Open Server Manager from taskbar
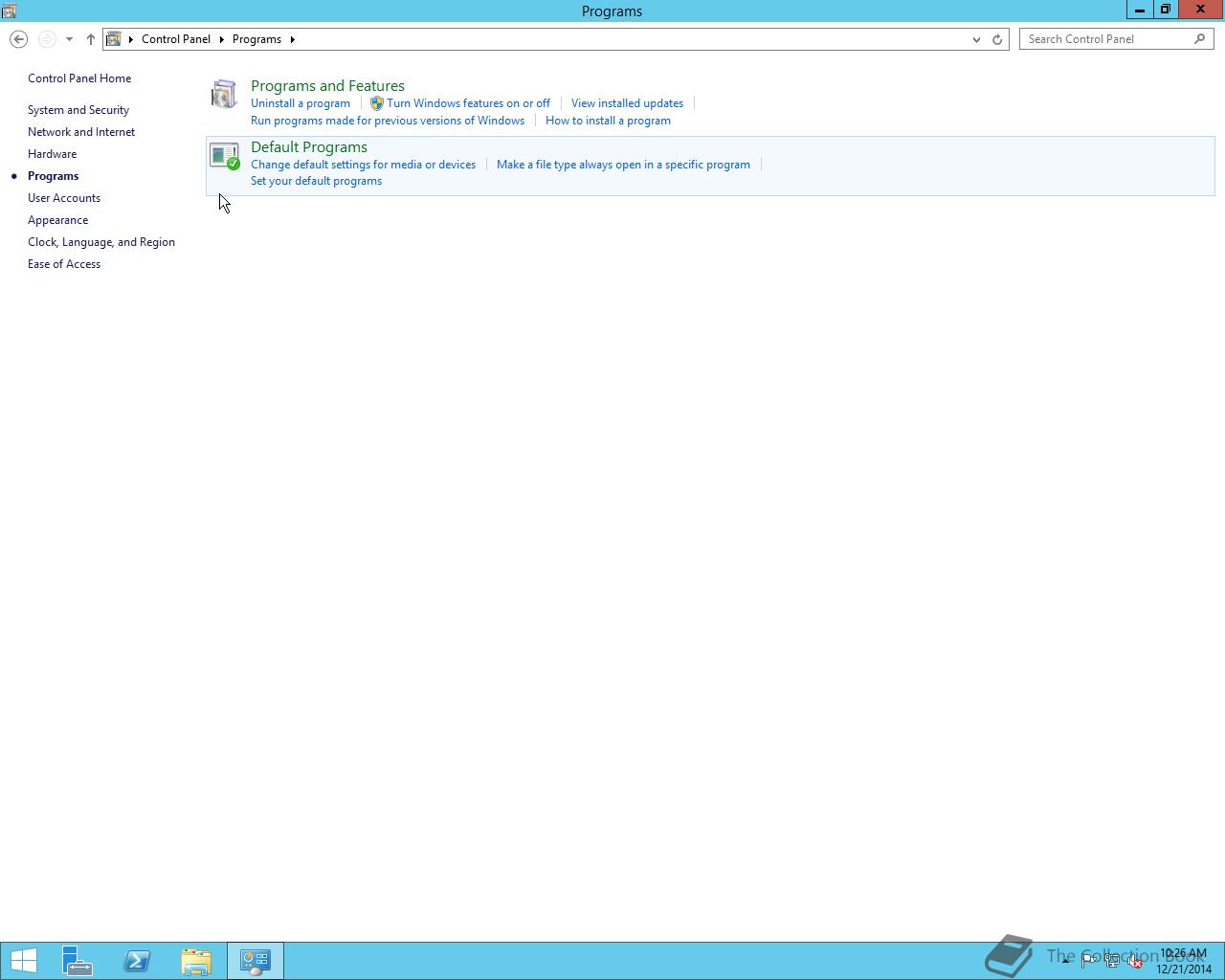This screenshot has height=980, width=1225. 78,961
